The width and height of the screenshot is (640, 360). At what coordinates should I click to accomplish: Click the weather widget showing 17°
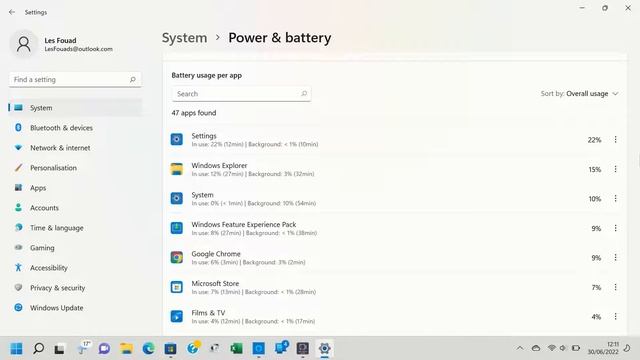[x=84, y=348]
